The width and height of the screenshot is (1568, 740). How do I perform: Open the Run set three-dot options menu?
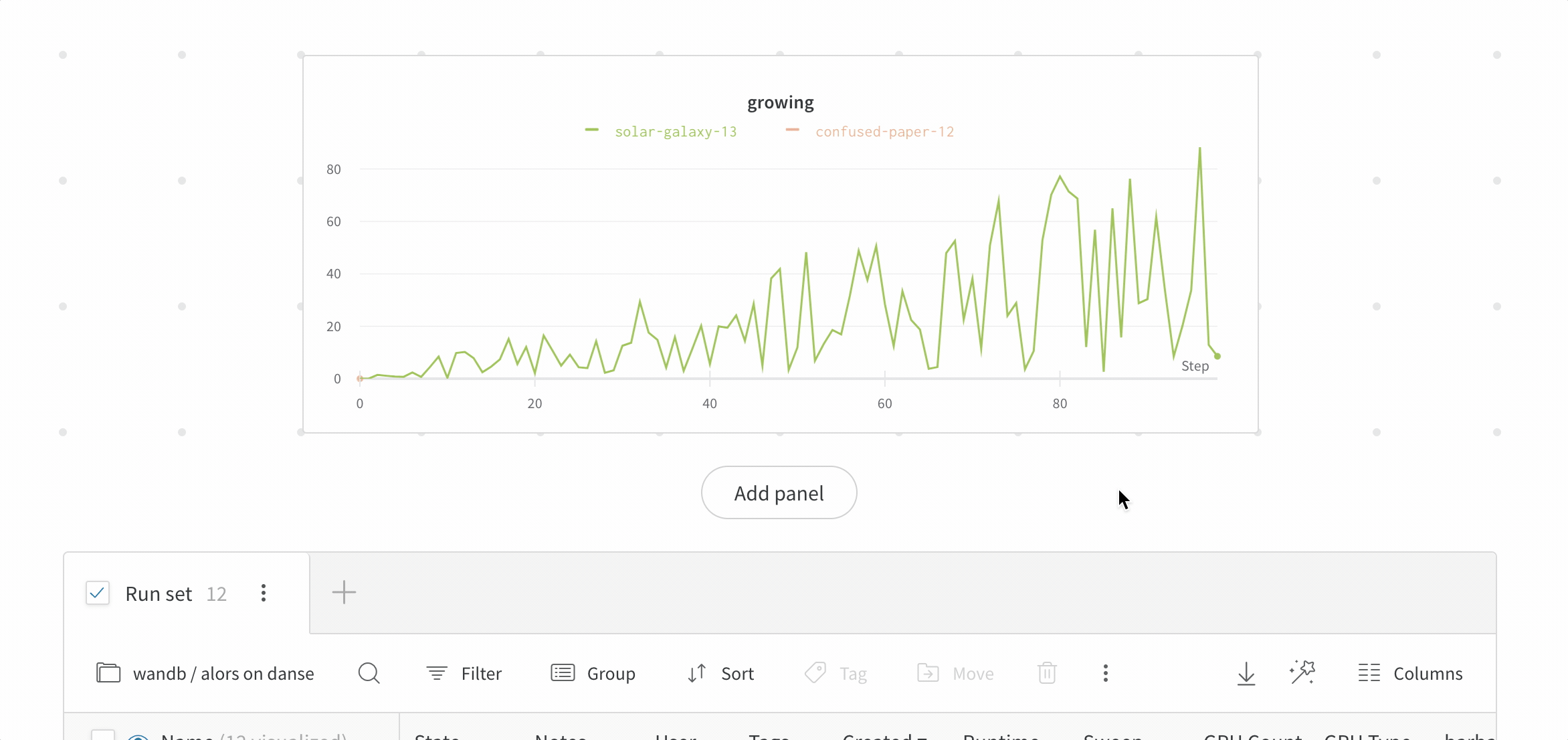[264, 593]
